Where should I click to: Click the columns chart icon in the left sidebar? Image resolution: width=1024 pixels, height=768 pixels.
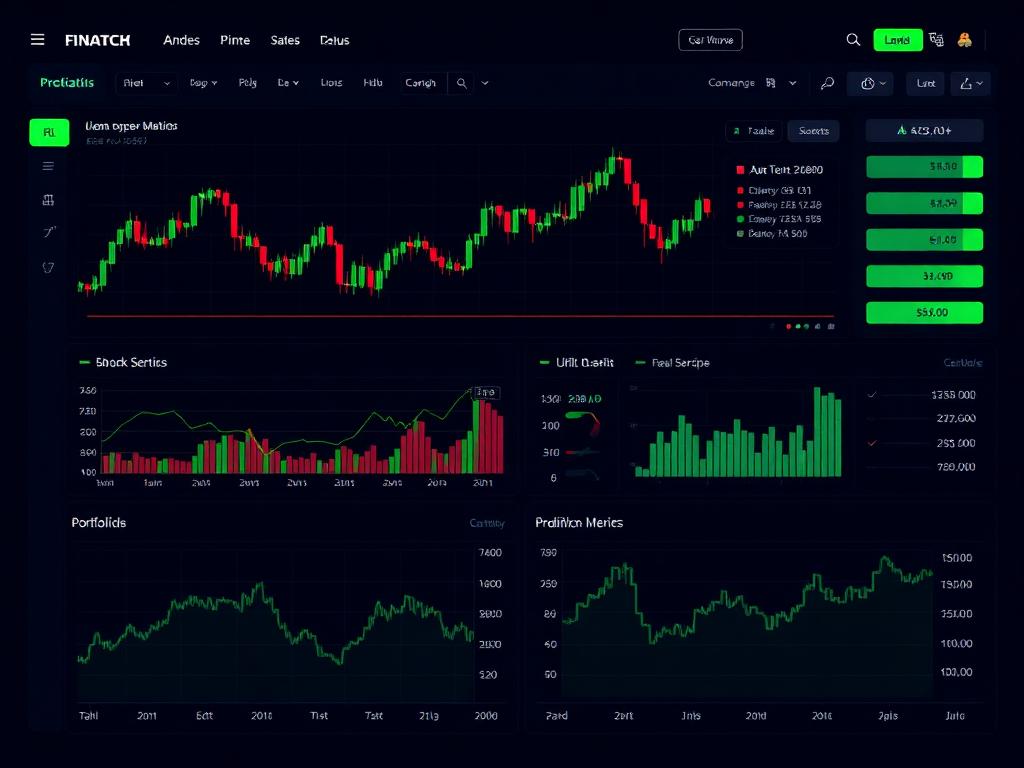48,200
